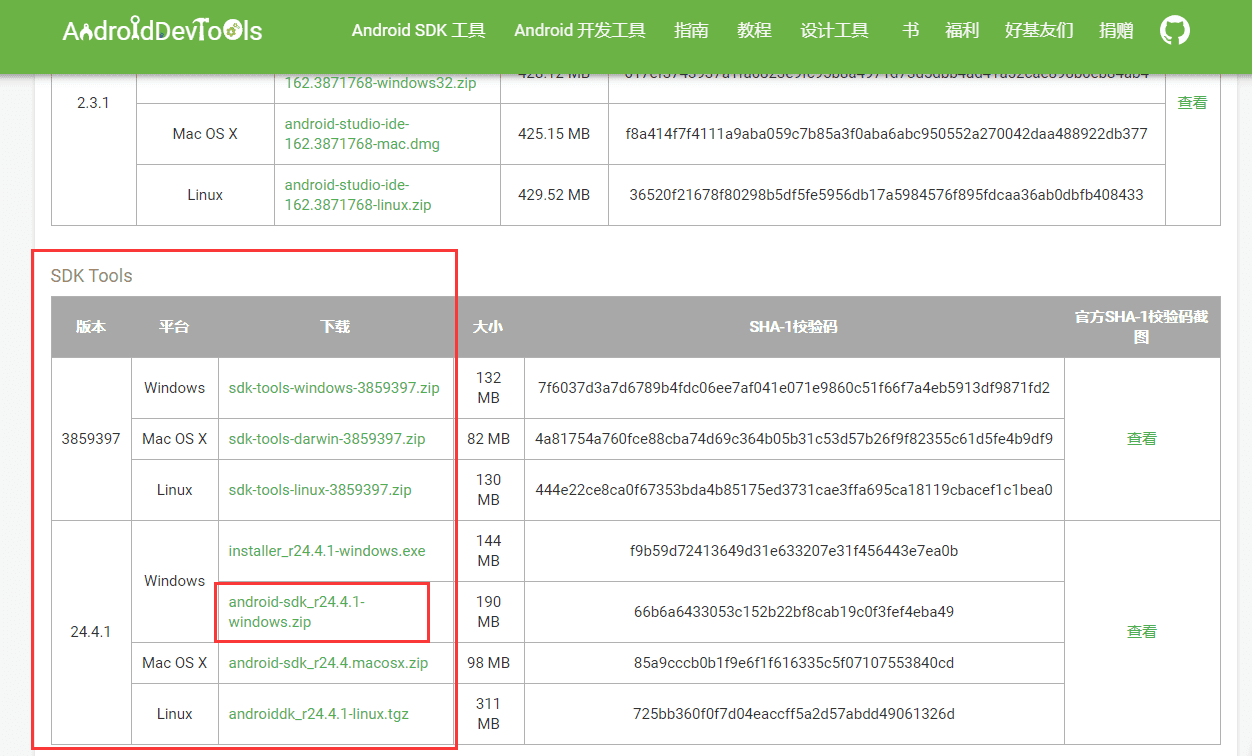Click the 下载 column header
Image resolution: width=1252 pixels, height=756 pixels.
point(335,327)
